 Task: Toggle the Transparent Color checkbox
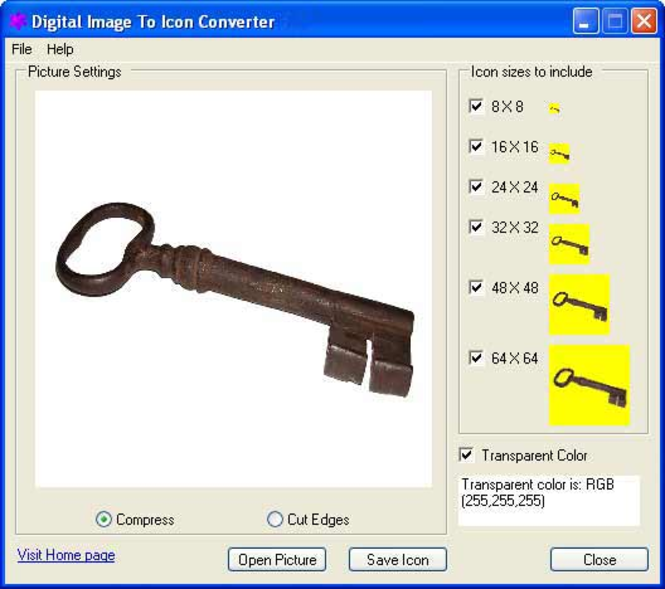pyautogui.click(x=466, y=455)
